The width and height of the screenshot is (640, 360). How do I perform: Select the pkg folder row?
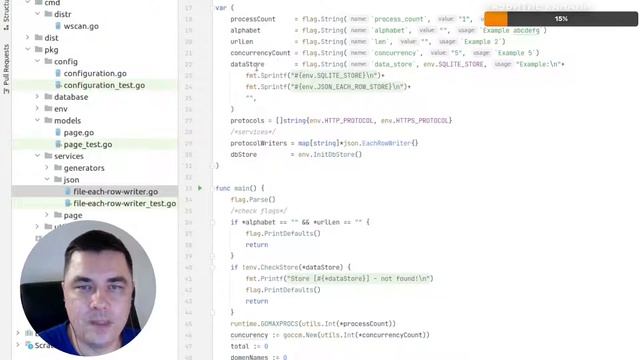(x=95, y=50)
